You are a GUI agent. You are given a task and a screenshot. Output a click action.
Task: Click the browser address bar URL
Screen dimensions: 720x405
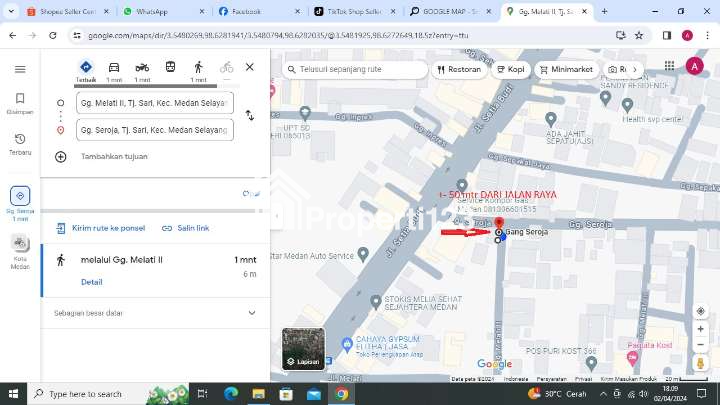278,35
